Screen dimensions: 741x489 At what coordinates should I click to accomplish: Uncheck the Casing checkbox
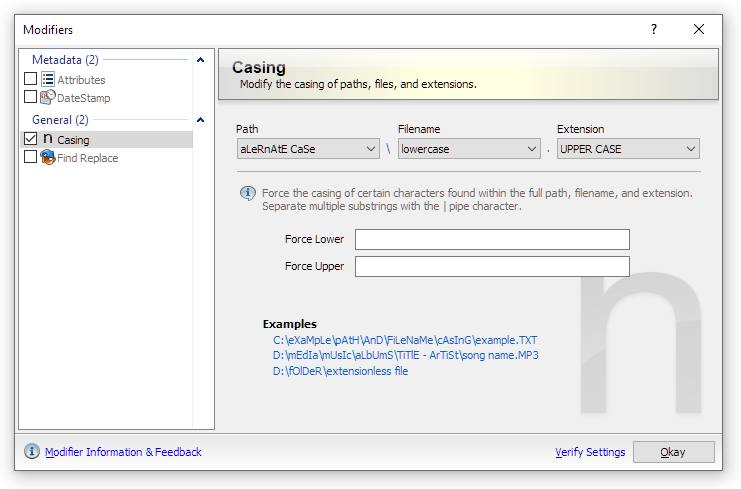tap(30, 140)
